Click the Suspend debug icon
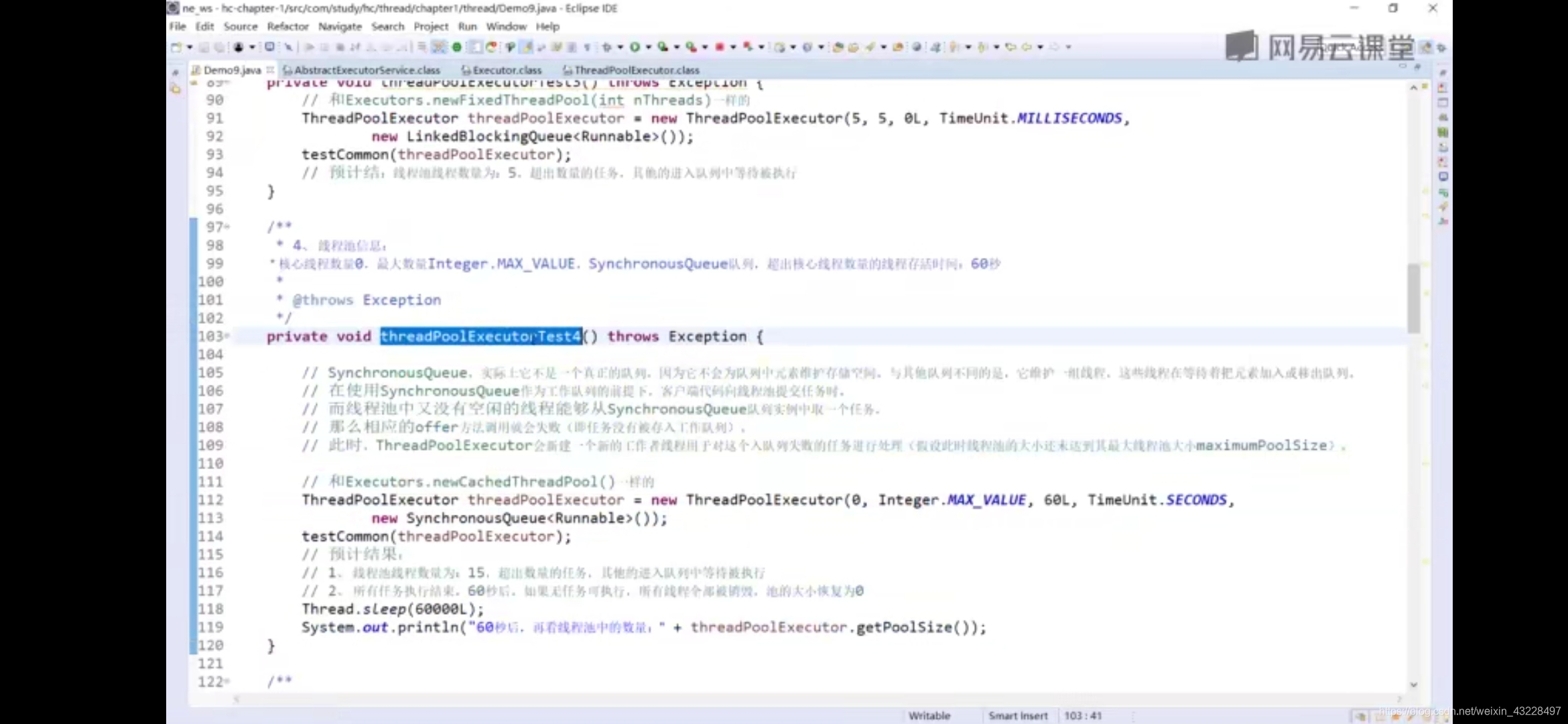Image resolution: width=1568 pixels, height=724 pixels. 324,47
